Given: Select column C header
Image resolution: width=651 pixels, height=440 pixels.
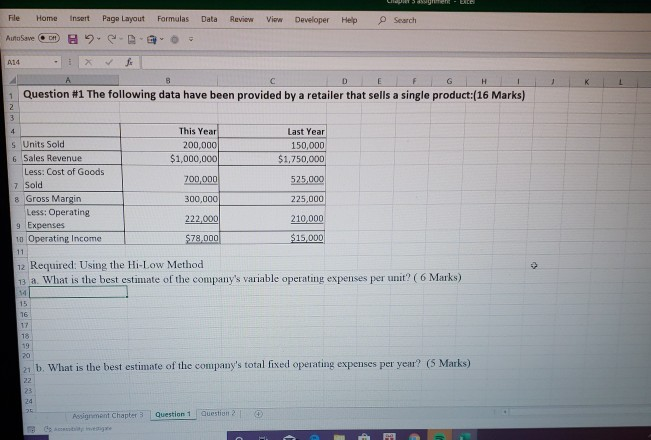Looking at the screenshot, I should point(272,81).
